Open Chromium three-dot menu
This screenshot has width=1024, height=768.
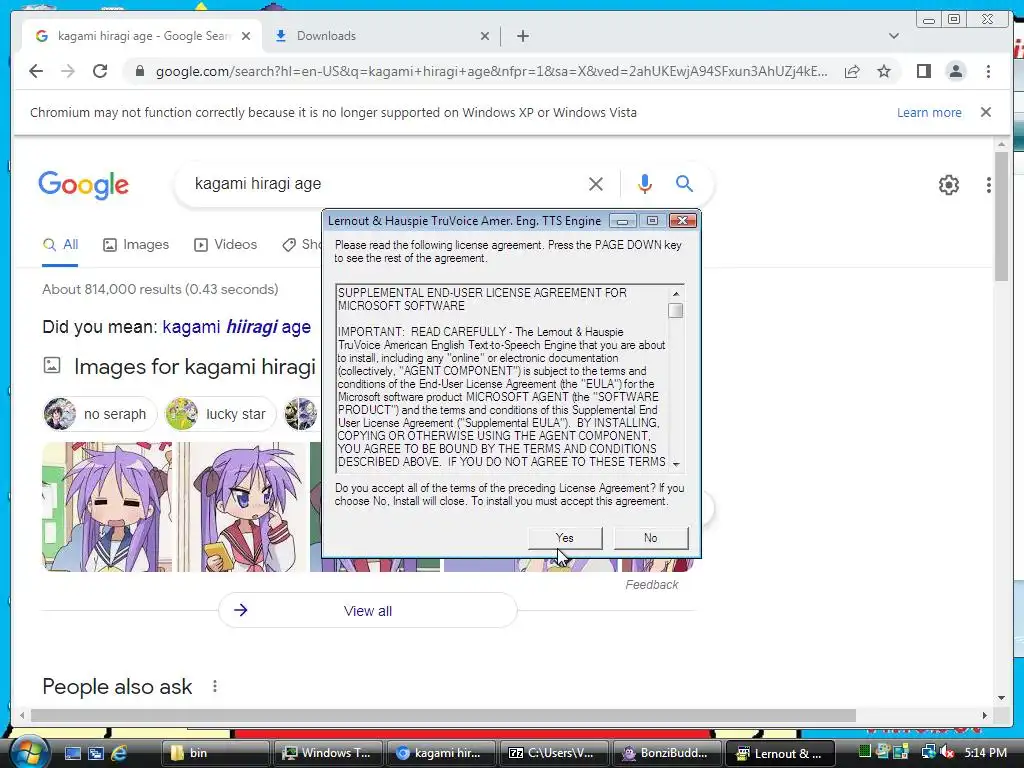[x=988, y=71]
